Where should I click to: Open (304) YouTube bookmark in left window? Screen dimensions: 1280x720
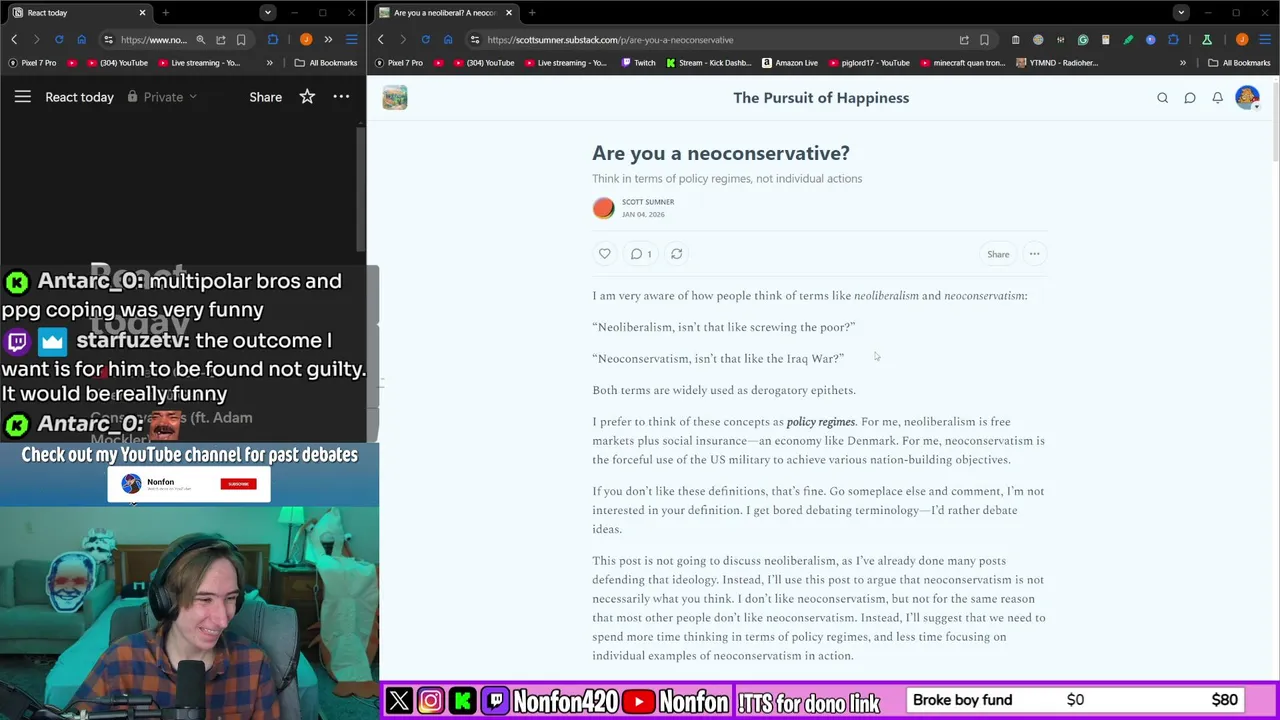116,63
